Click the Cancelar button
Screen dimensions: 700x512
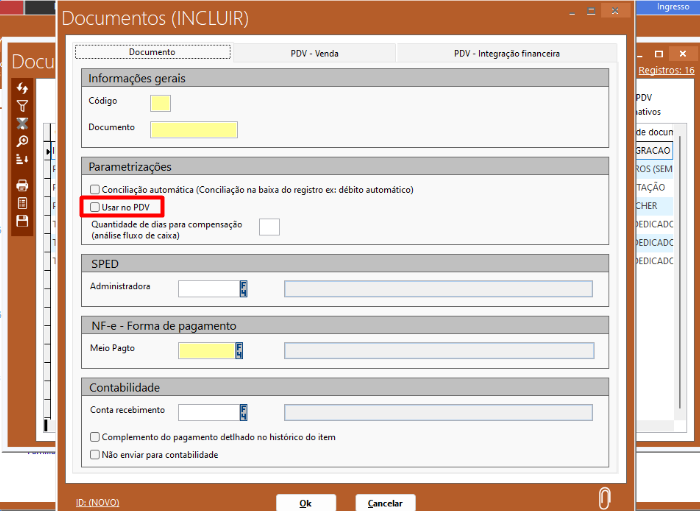(x=385, y=503)
